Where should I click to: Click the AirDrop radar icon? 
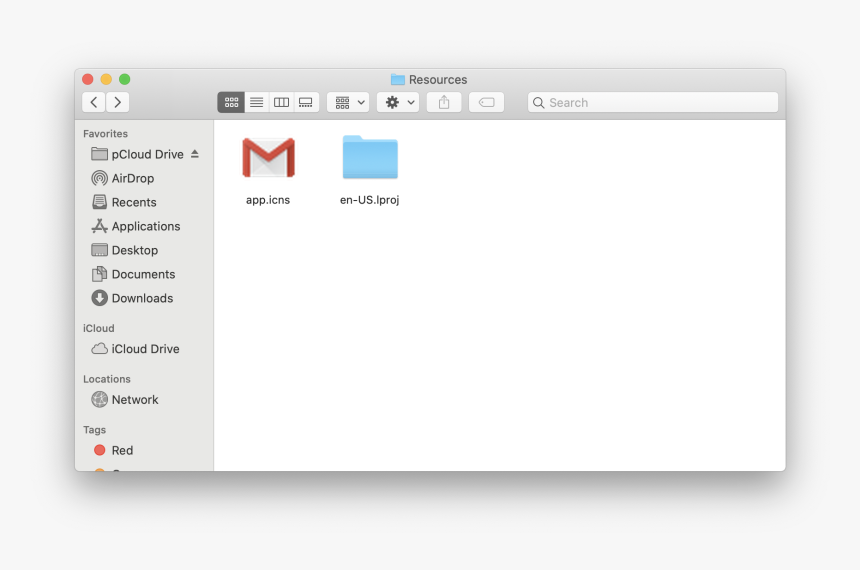point(99,178)
